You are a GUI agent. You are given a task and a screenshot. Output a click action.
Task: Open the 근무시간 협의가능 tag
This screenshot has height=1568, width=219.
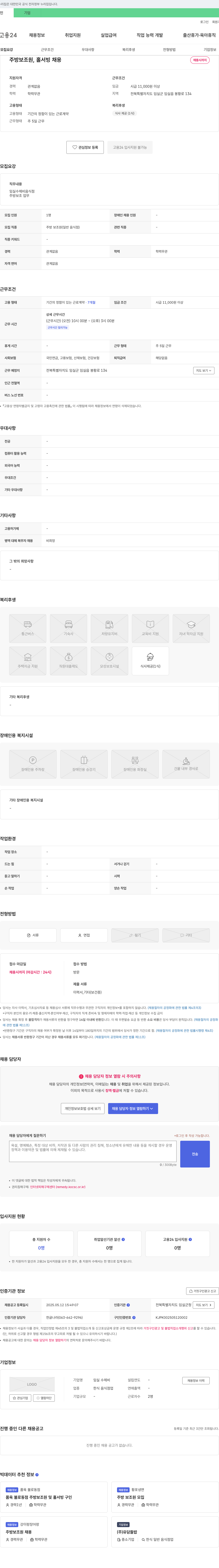point(58,327)
